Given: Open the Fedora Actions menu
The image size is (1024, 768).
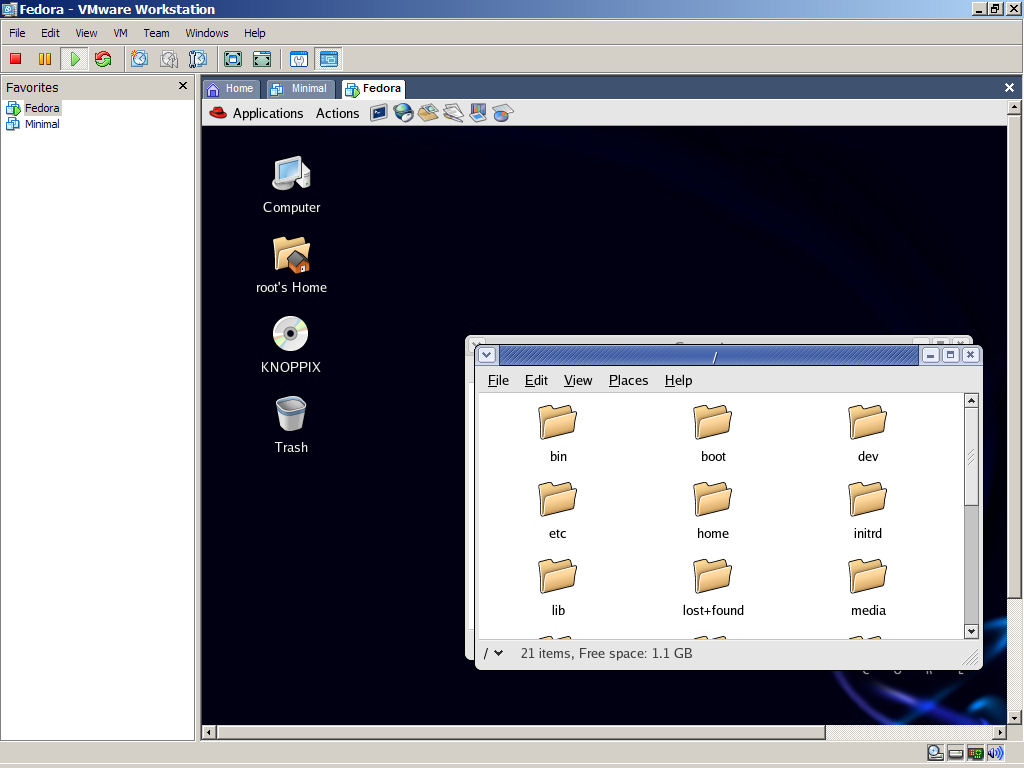Looking at the screenshot, I should (338, 113).
